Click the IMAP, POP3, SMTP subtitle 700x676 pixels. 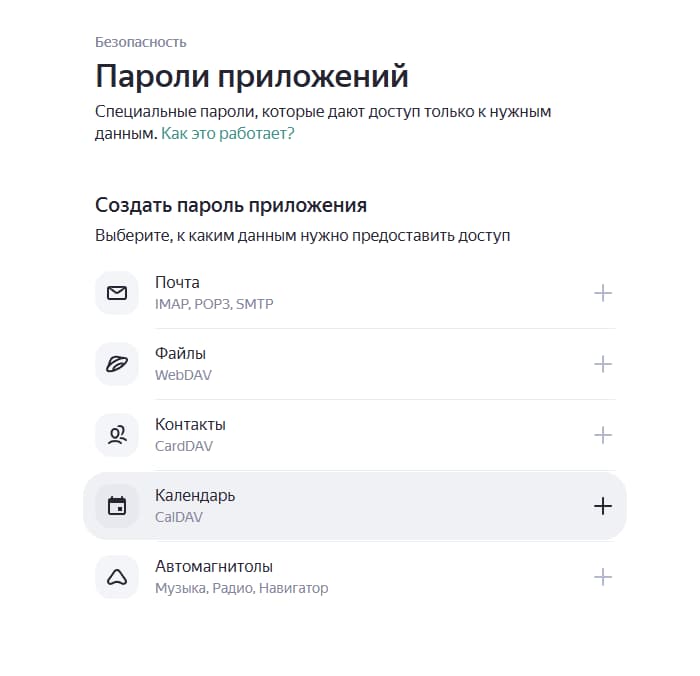tap(214, 304)
